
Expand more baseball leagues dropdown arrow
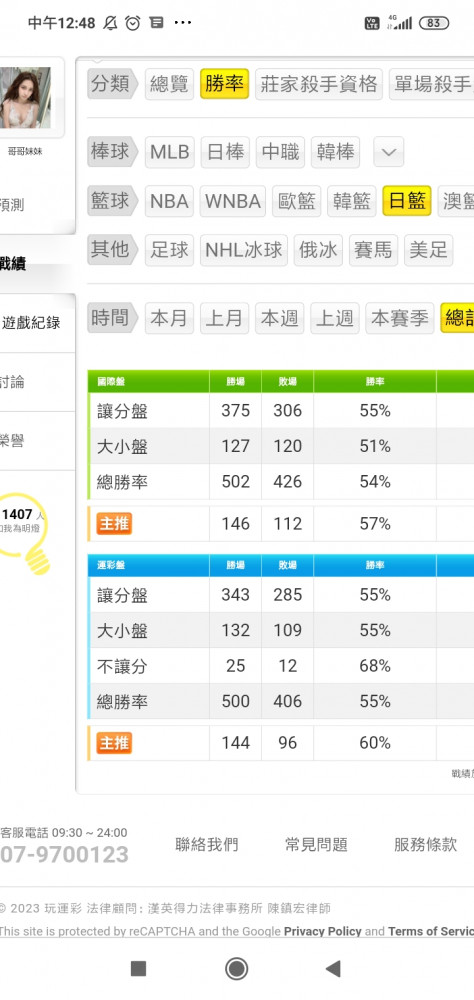tap(389, 152)
